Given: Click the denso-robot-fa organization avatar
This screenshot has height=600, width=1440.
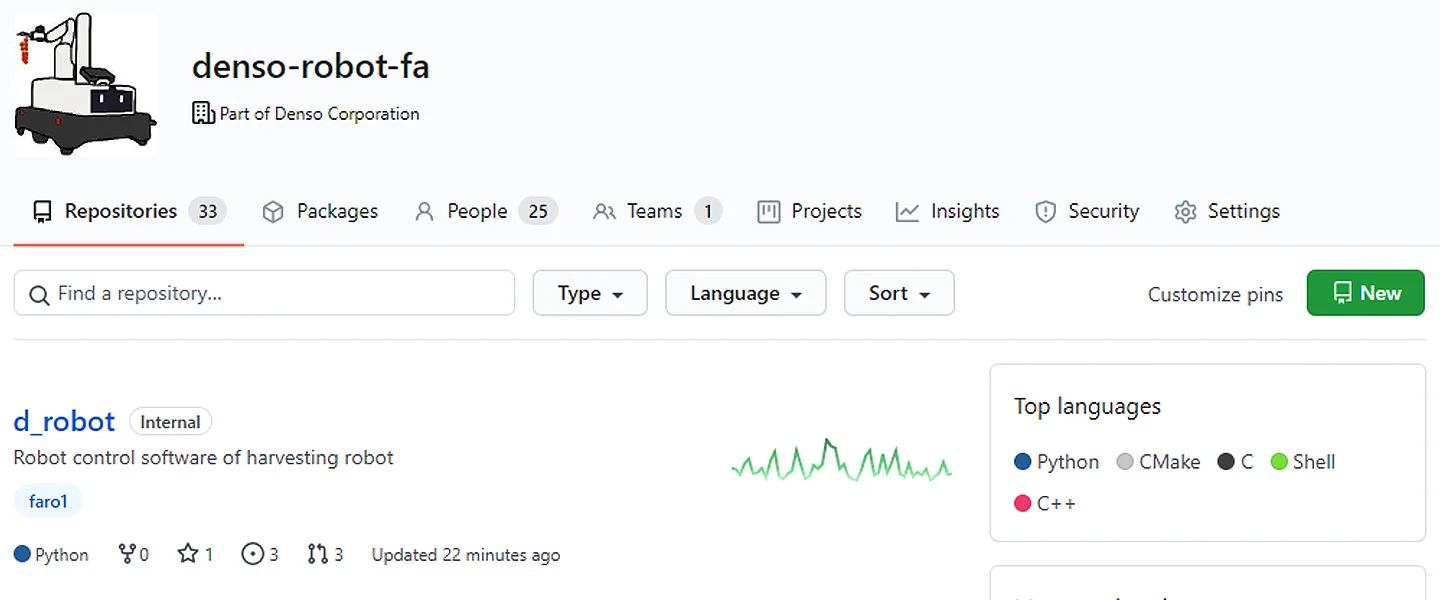Looking at the screenshot, I should [x=86, y=84].
